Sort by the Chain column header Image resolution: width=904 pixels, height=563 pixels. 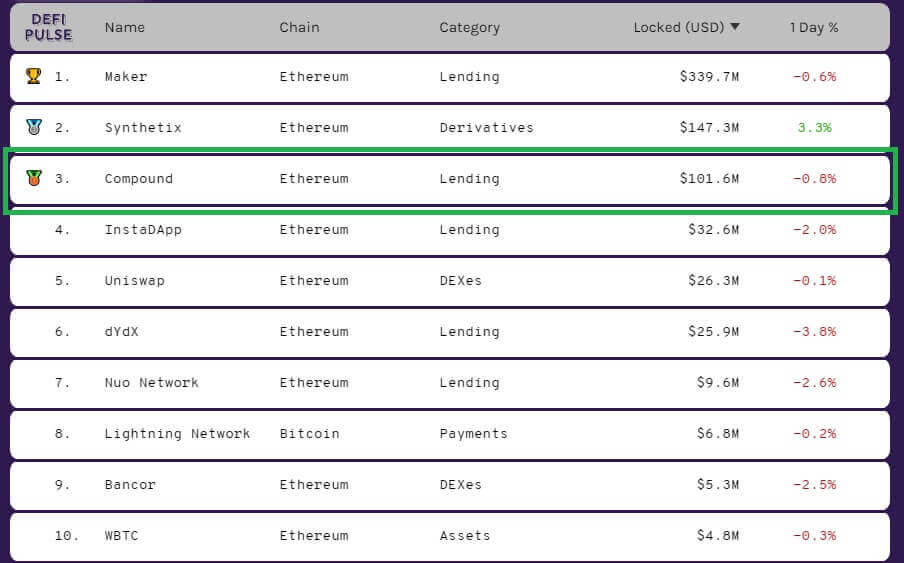[x=299, y=27]
